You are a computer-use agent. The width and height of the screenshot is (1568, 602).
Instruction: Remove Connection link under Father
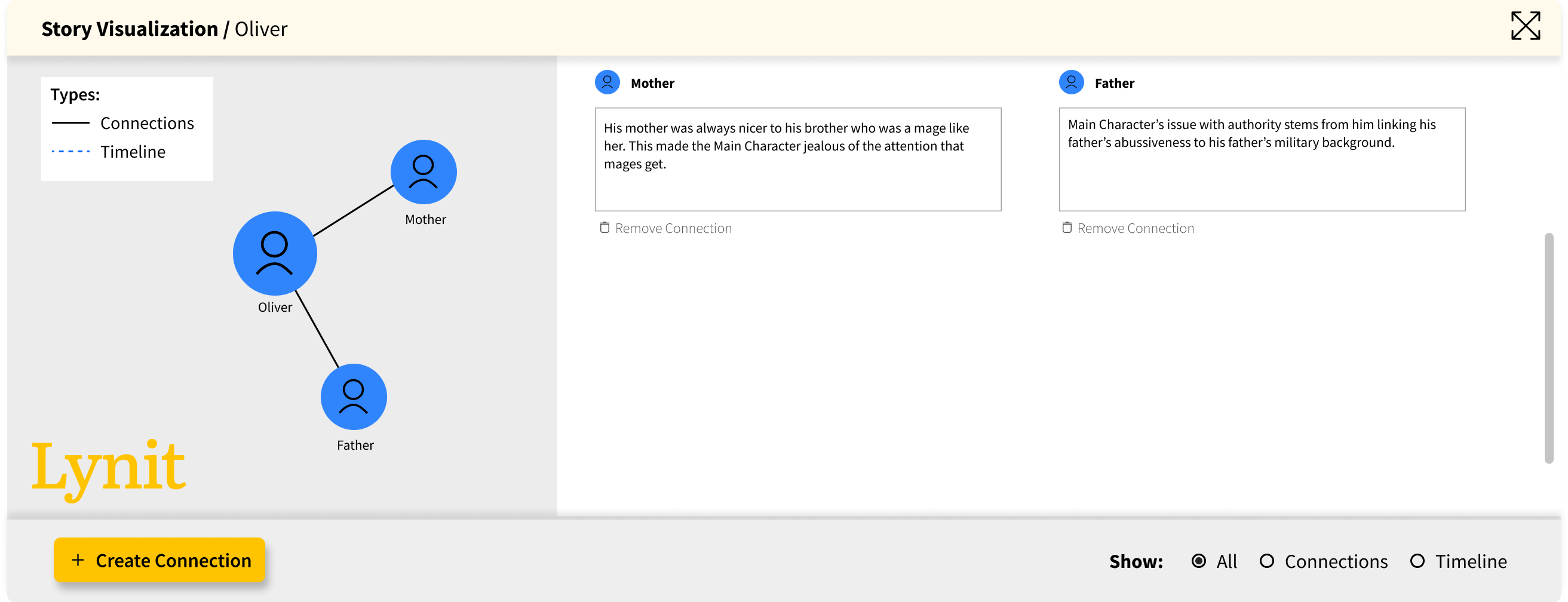click(x=1136, y=228)
